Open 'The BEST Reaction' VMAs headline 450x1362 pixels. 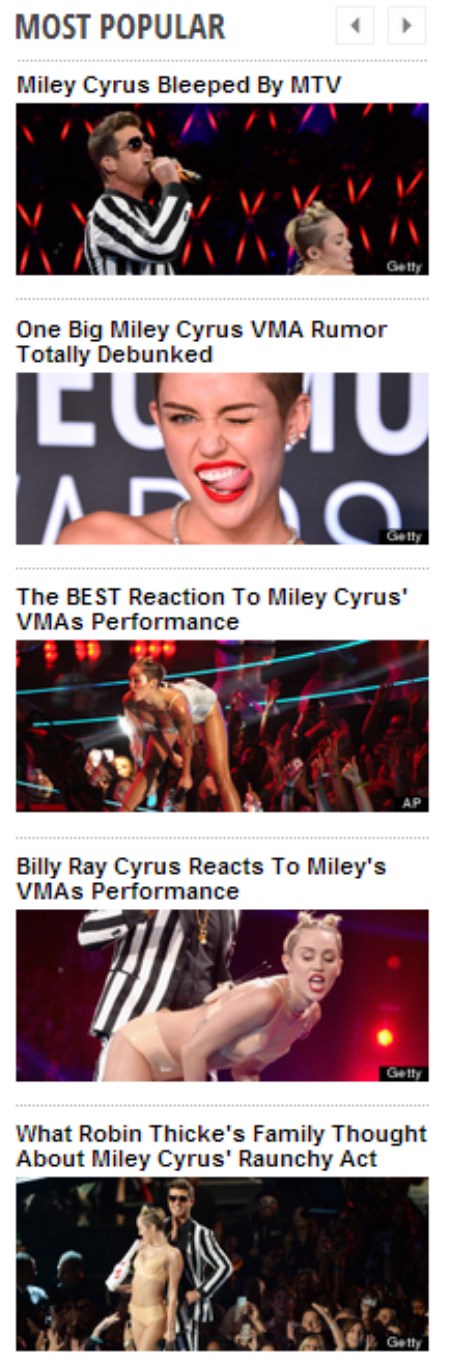tap(212, 609)
